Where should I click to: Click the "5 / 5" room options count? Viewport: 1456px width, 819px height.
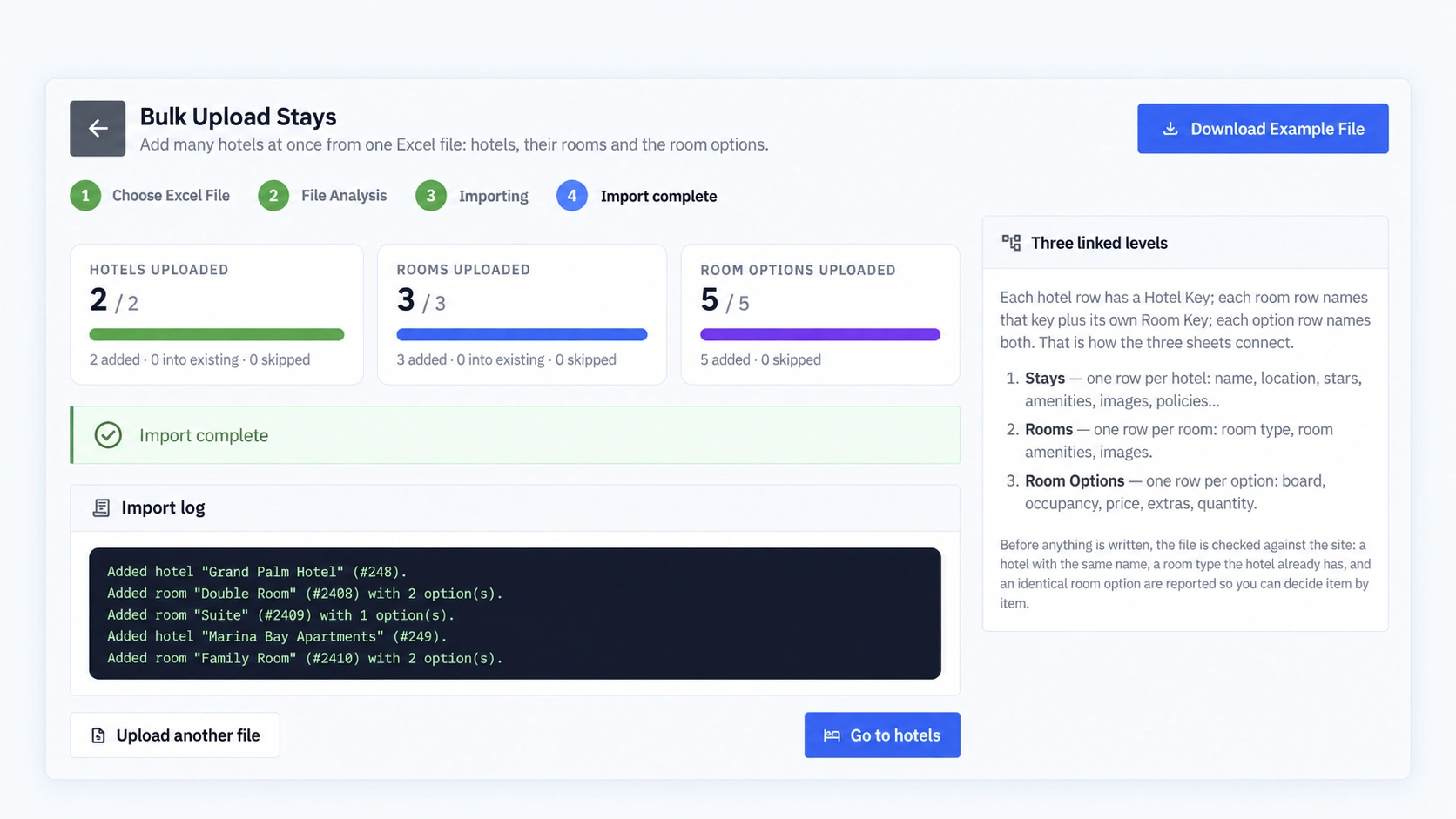click(725, 300)
